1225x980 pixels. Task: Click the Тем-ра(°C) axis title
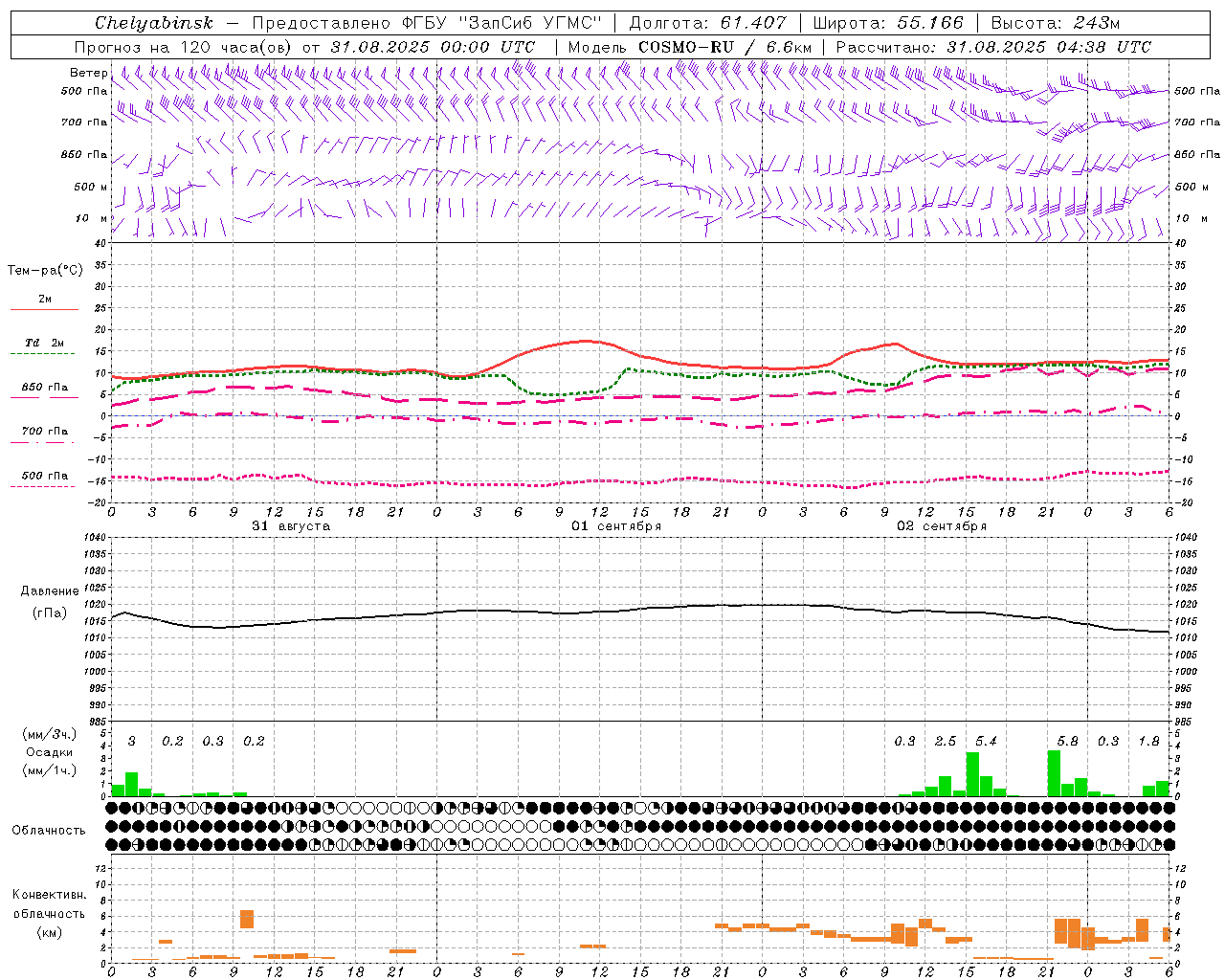45,271
